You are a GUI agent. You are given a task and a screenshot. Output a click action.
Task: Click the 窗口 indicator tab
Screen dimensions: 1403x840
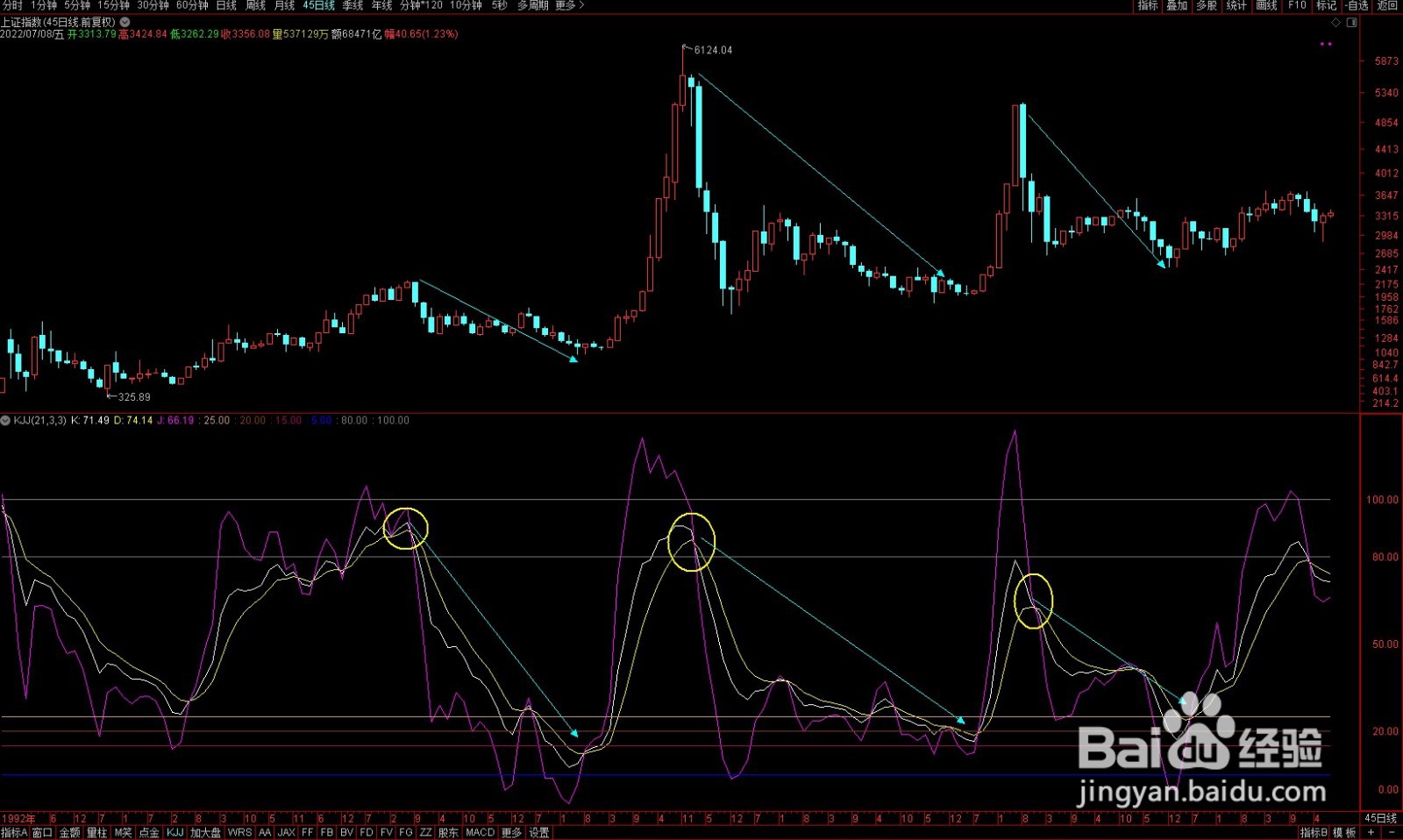tap(43, 833)
